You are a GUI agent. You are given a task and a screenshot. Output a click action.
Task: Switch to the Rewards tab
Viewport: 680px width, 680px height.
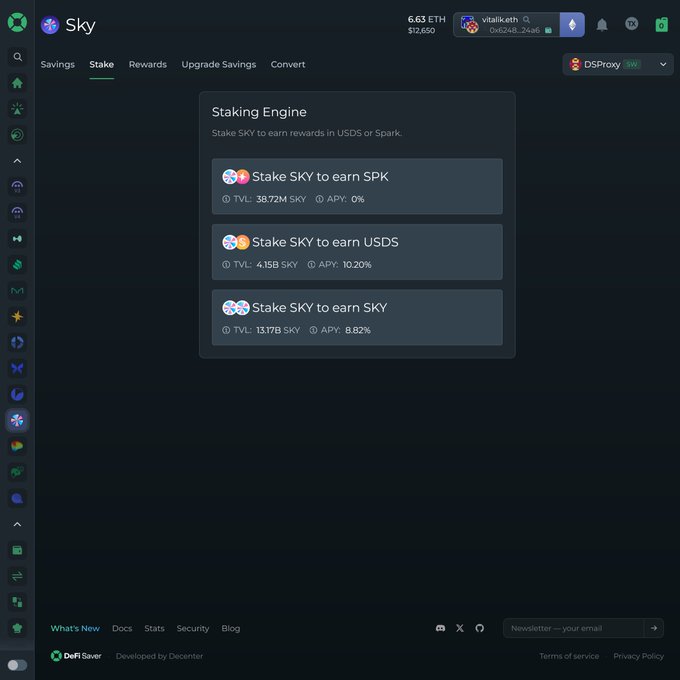(x=147, y=64)
